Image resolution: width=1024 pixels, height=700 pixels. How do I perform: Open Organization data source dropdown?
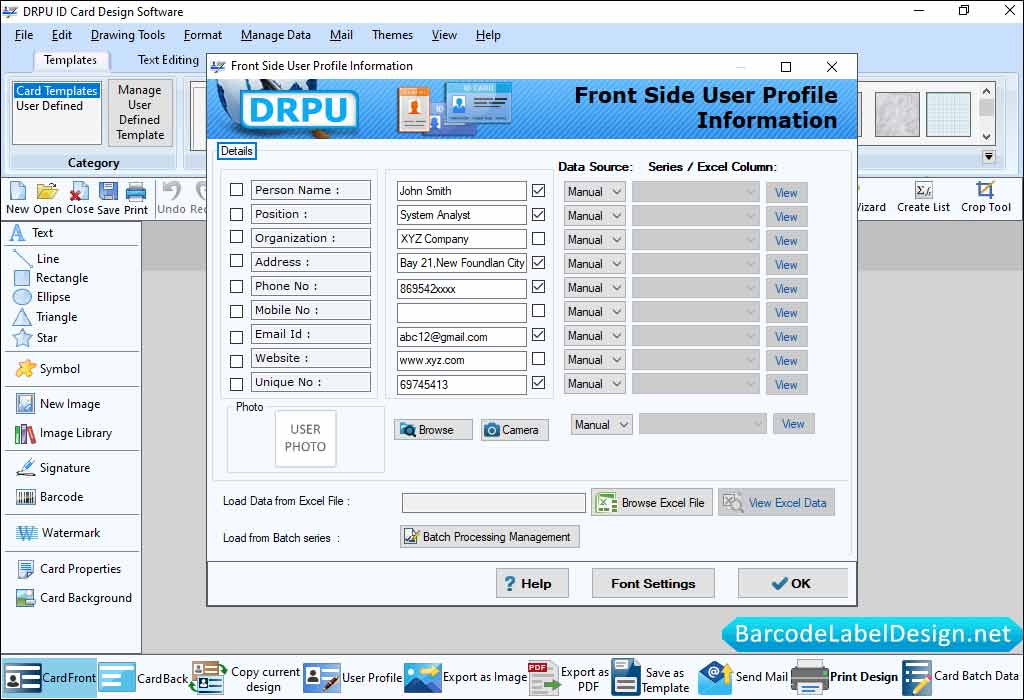point(594,240)
